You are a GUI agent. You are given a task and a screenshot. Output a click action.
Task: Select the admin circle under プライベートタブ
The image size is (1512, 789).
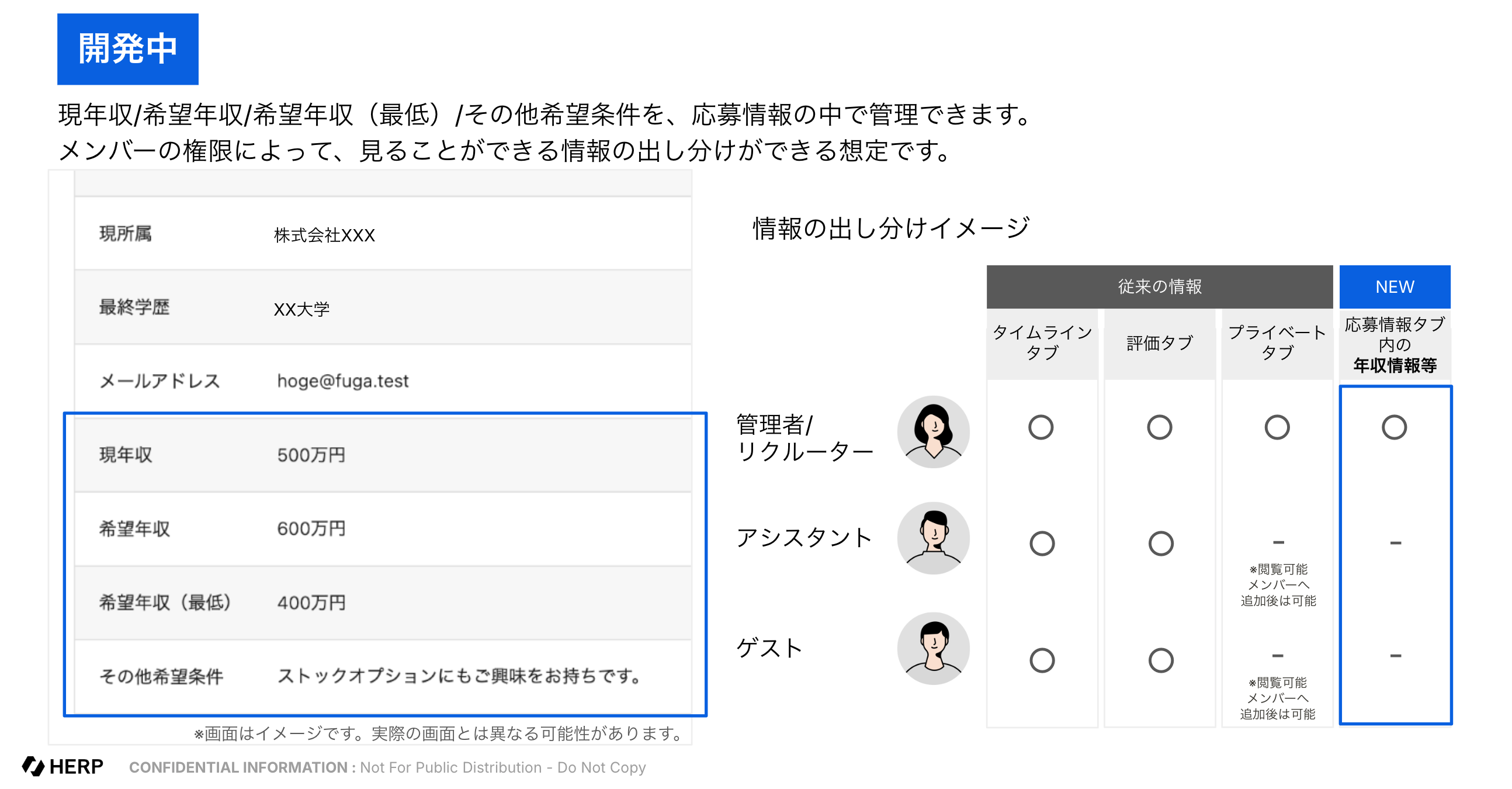pyautogui.click(x=1277, y=427)
